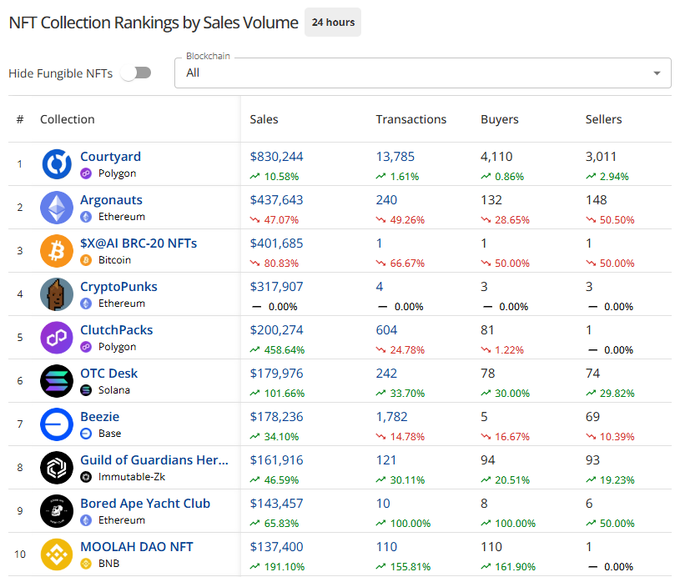This screenshot has width=680, height=577.
Task: Click the Bored Ape Yacht Club logo
Action: tap(57, 511)
